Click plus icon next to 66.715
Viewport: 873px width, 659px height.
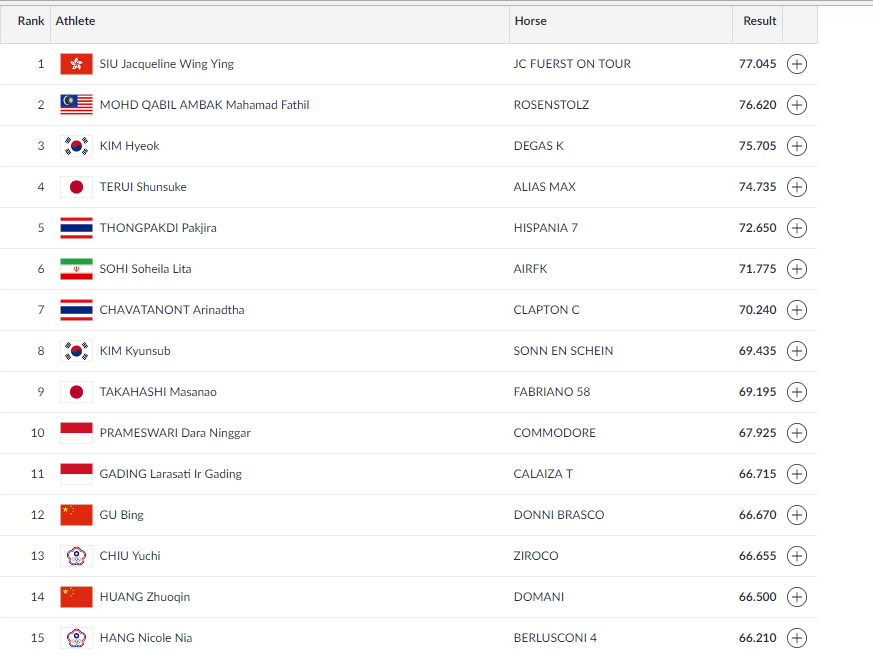click(x=797, y=474)
